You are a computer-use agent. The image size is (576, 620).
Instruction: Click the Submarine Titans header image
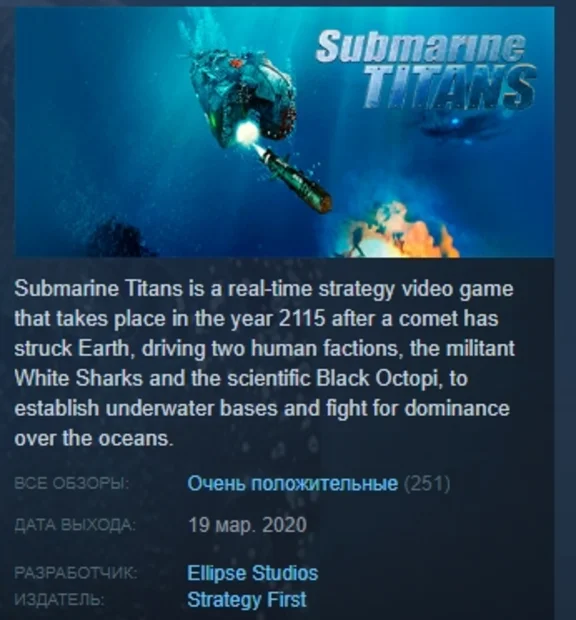[284, 131]
